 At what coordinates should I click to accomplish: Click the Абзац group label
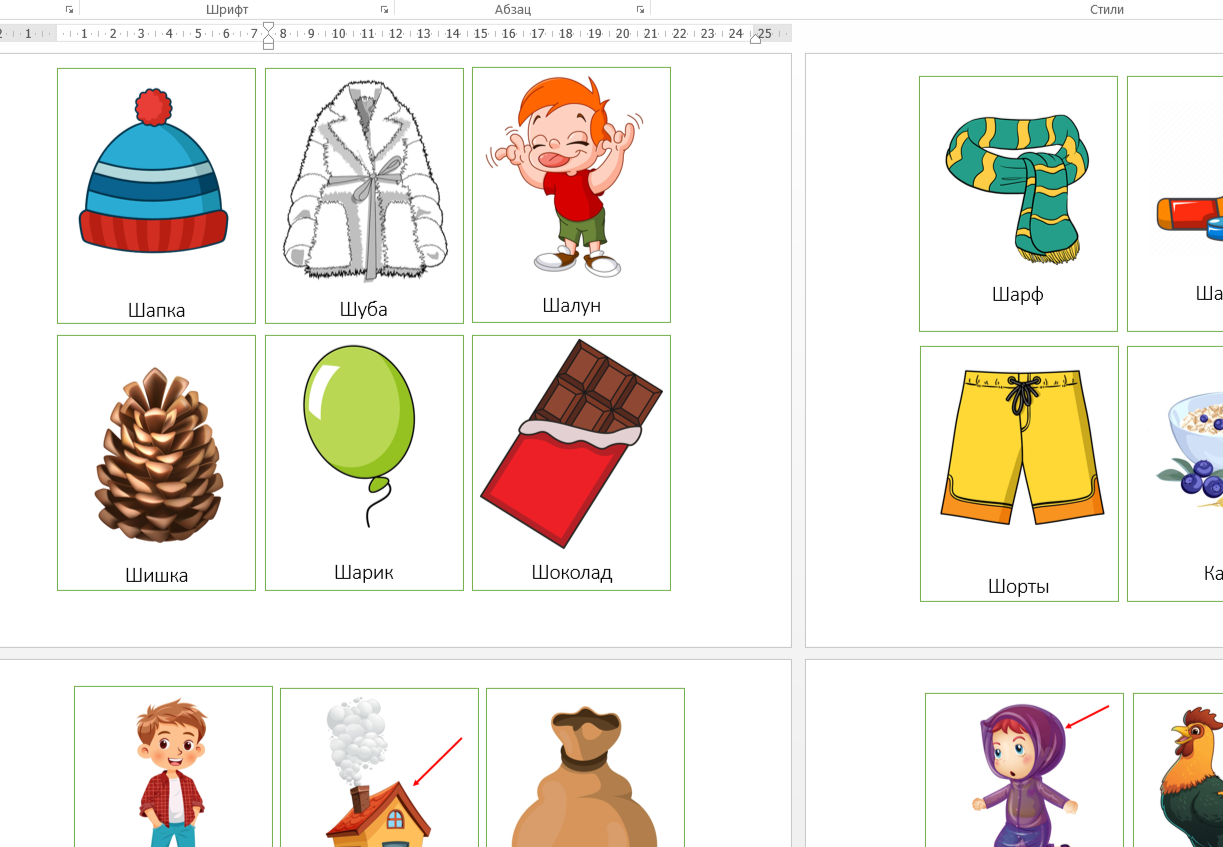(513, 9)
